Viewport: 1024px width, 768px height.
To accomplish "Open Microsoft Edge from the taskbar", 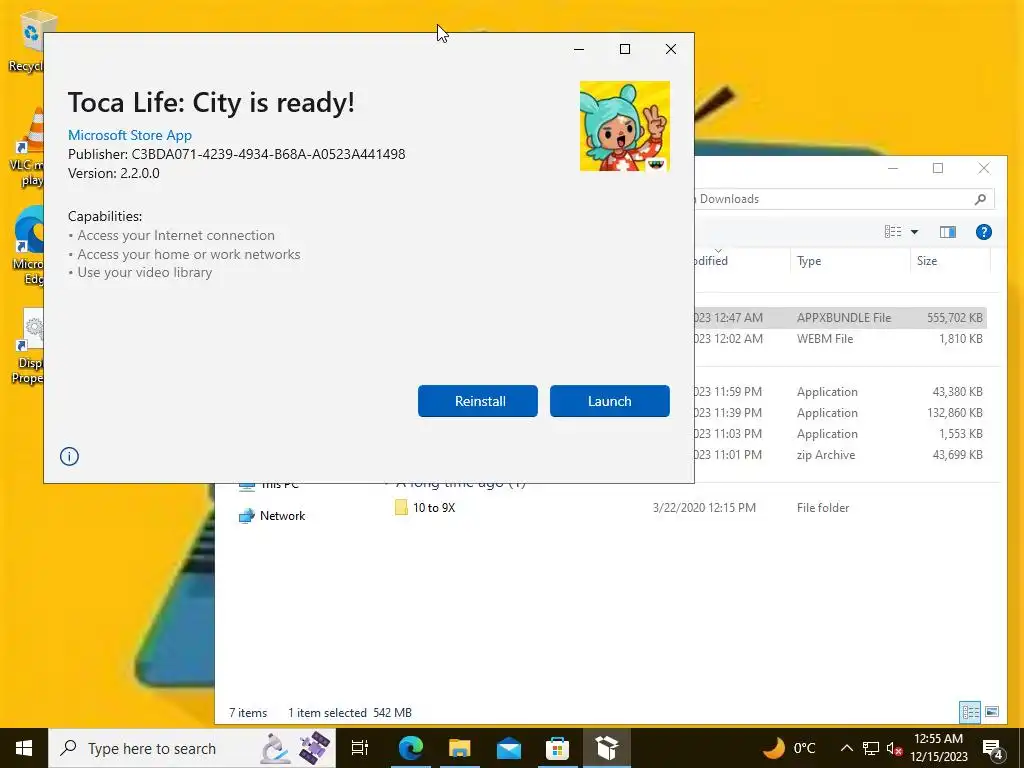I will coord(410,748).
